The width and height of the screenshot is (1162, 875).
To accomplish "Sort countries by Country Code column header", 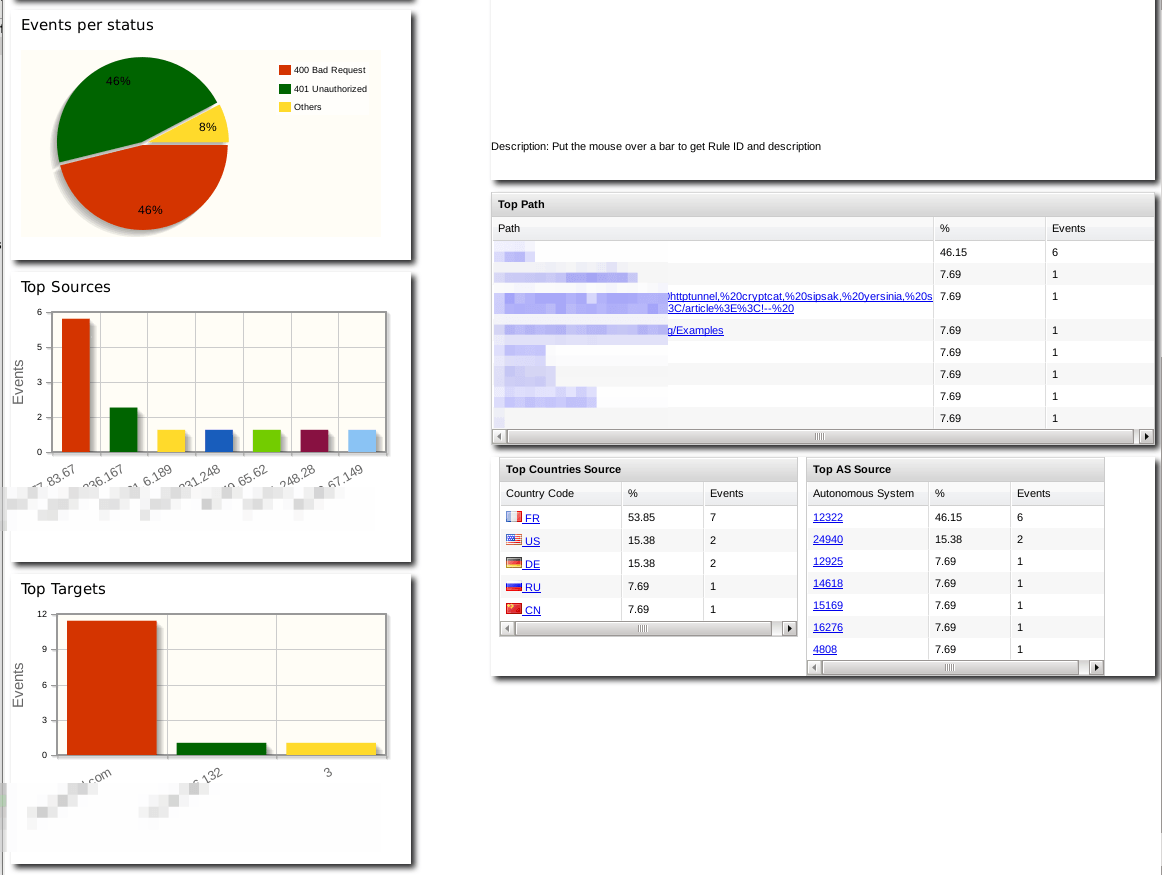I will [x=540, y=494].
